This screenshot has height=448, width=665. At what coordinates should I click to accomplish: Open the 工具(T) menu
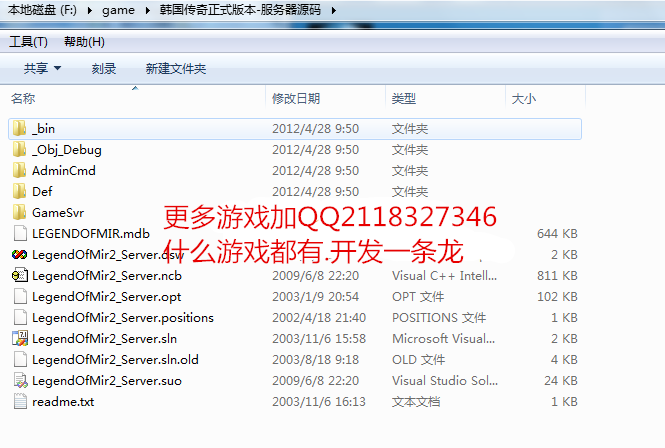pos(28,42)
